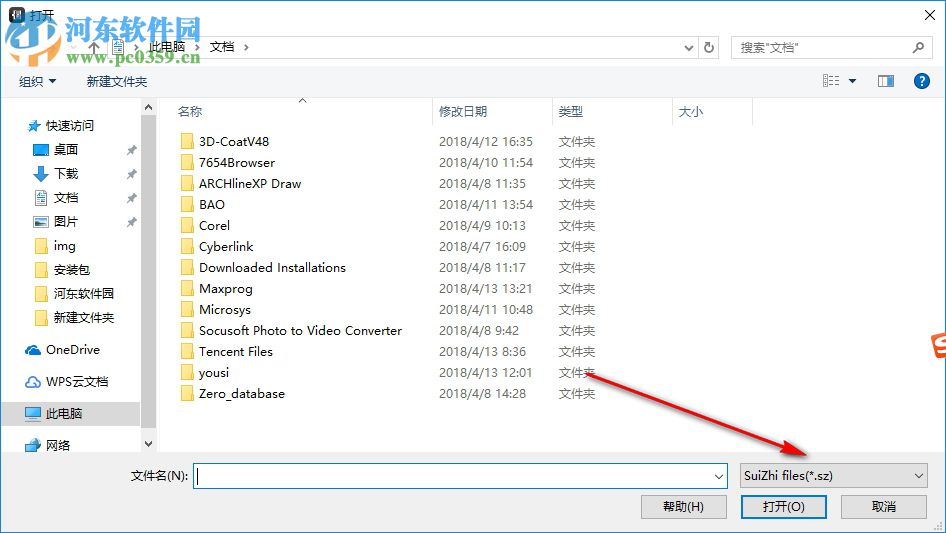Select the Microsys folder
The image size is (946, 533).
[224, 310]
